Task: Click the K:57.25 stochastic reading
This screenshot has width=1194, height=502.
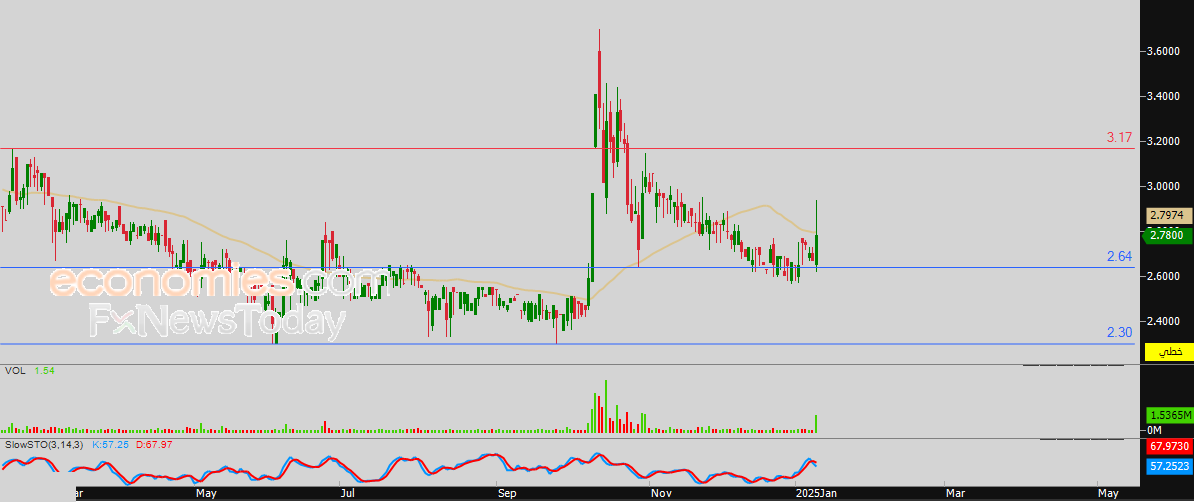Action: coord(110,443)
